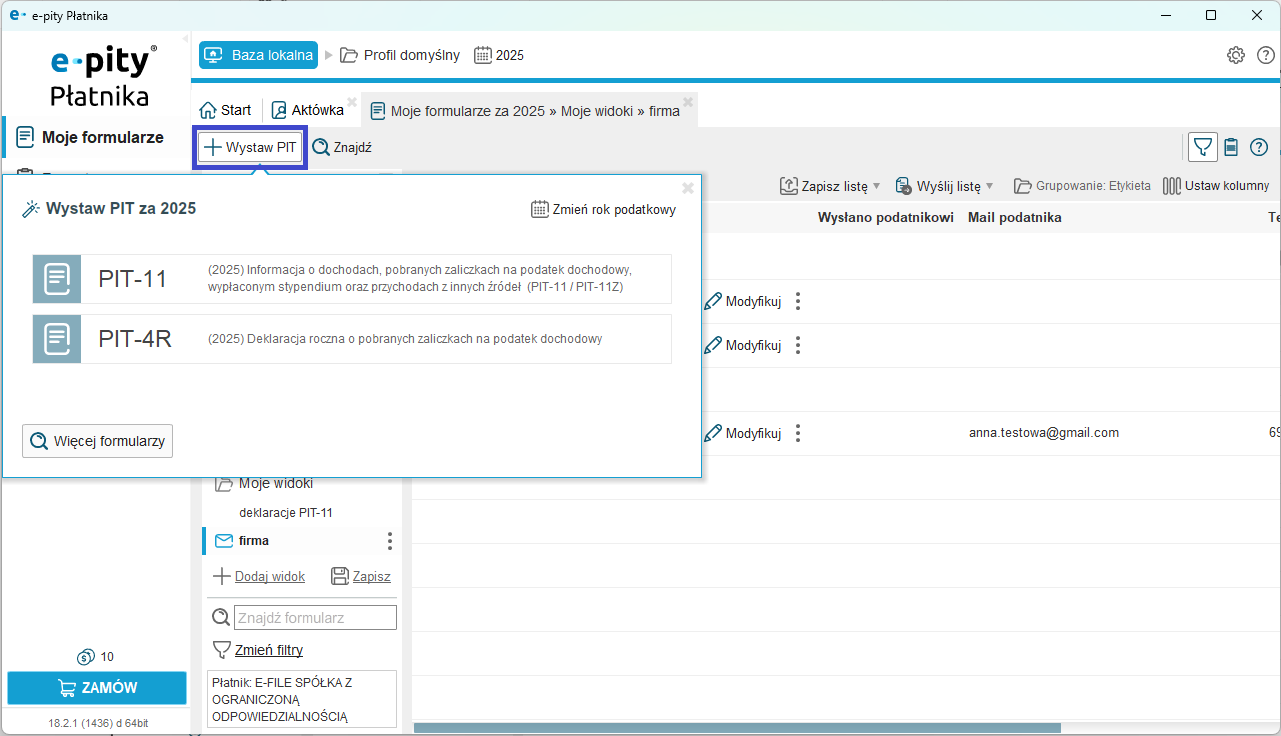1281x736 pixels.
Task: Open three-dot menu next to firma view
Action: coord(389,541)
